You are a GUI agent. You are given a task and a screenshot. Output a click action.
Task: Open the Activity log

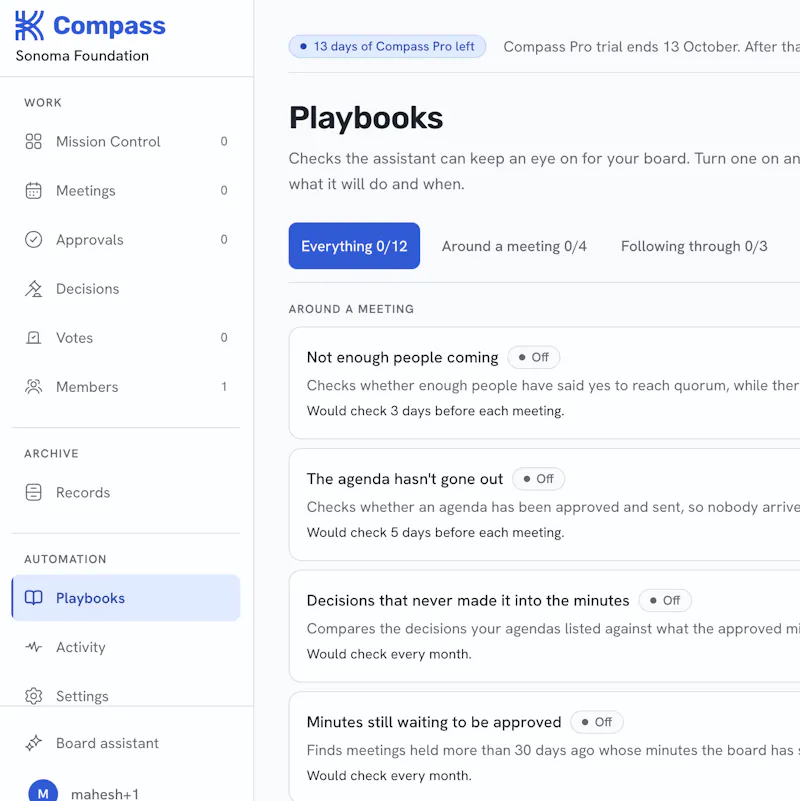126,647
